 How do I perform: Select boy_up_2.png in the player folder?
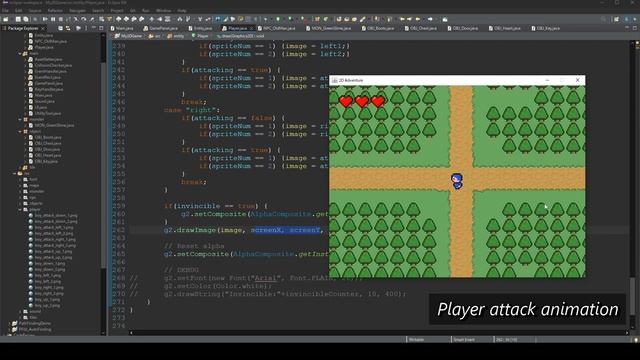point(44,305)
